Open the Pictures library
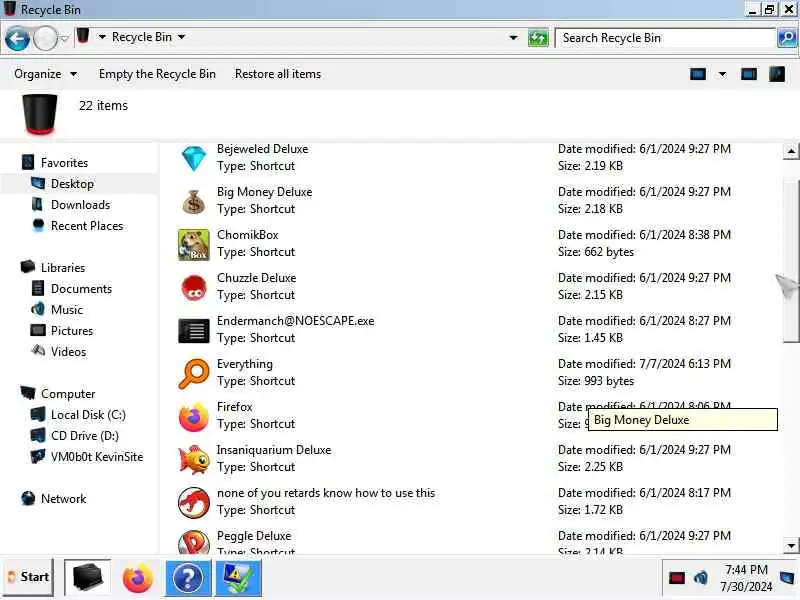The width and height of the screenshot is (800, 600). coord(72,331)
